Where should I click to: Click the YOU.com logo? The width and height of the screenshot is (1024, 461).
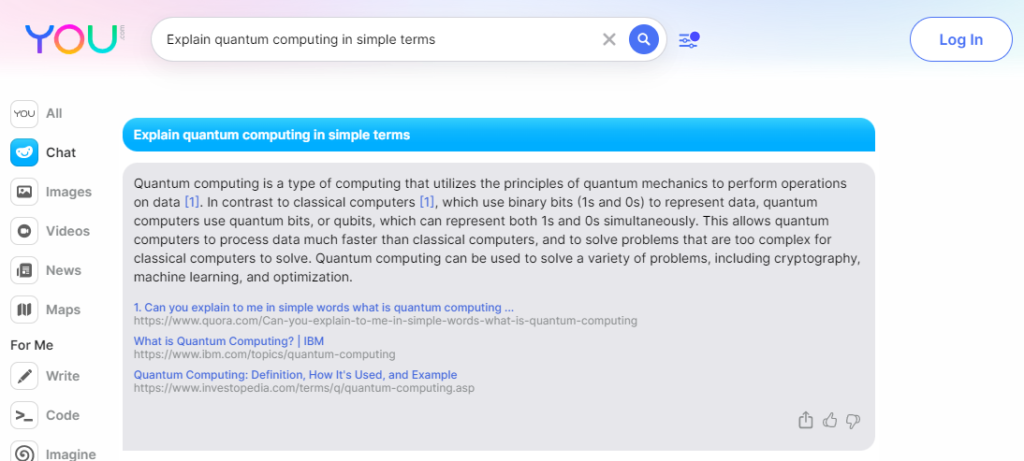tap(74, 39)
